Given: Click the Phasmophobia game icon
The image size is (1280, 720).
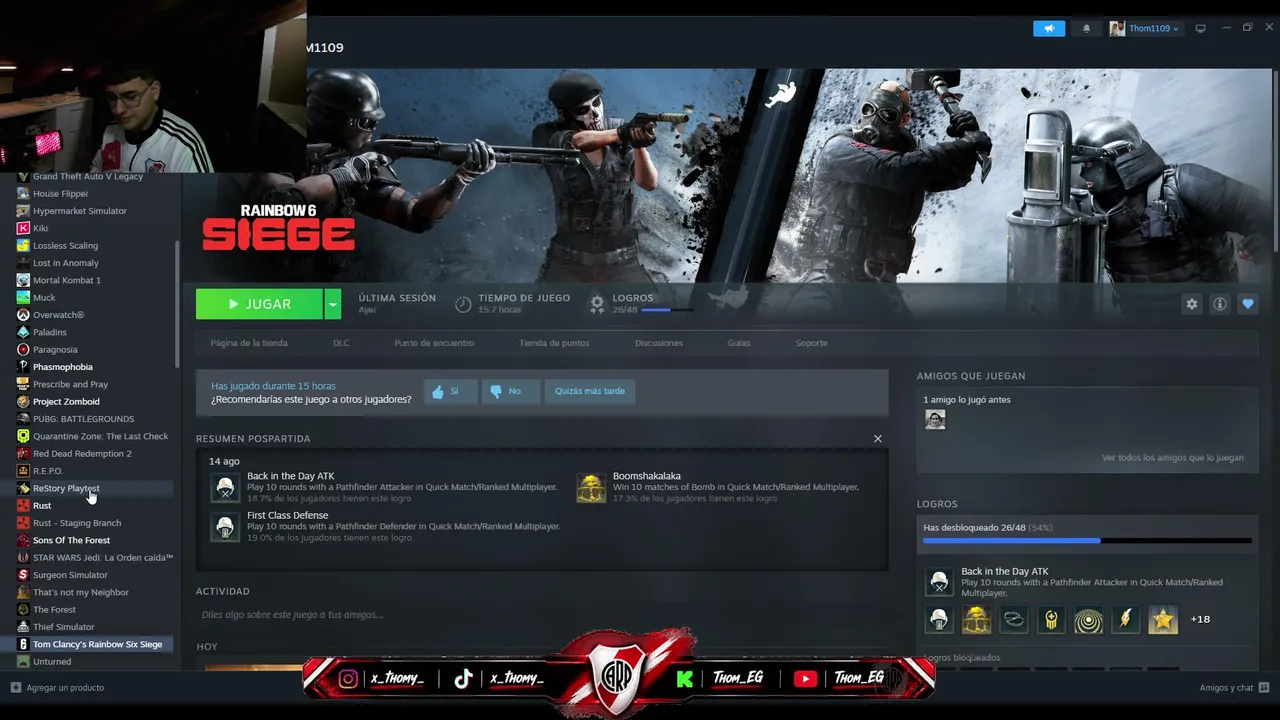Looking at the screenshot, I should (24, 367).
